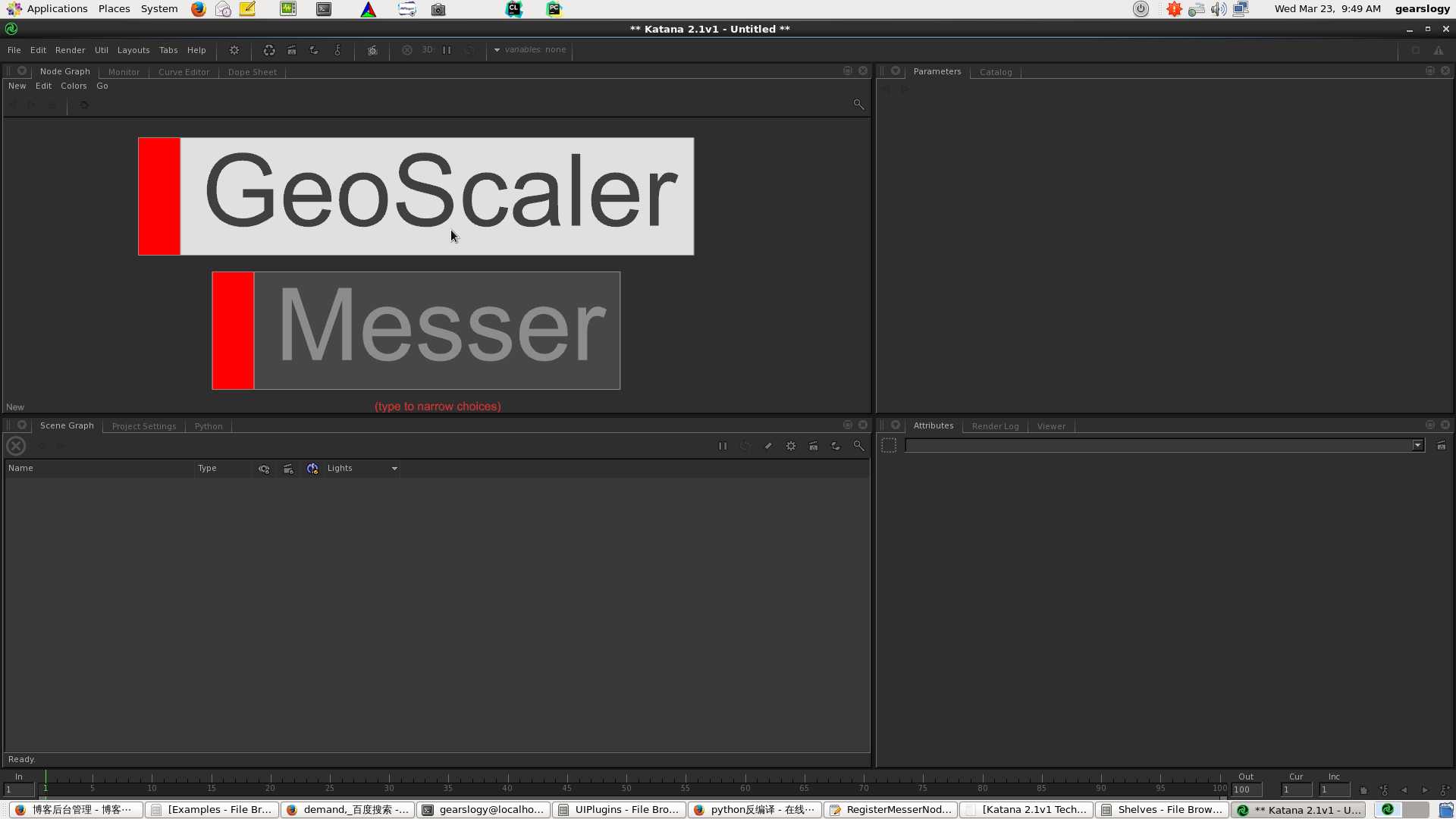1456x819 pixels.
Task: Switch to the Dope Sheet tab
Action: [x=252, y=72]
